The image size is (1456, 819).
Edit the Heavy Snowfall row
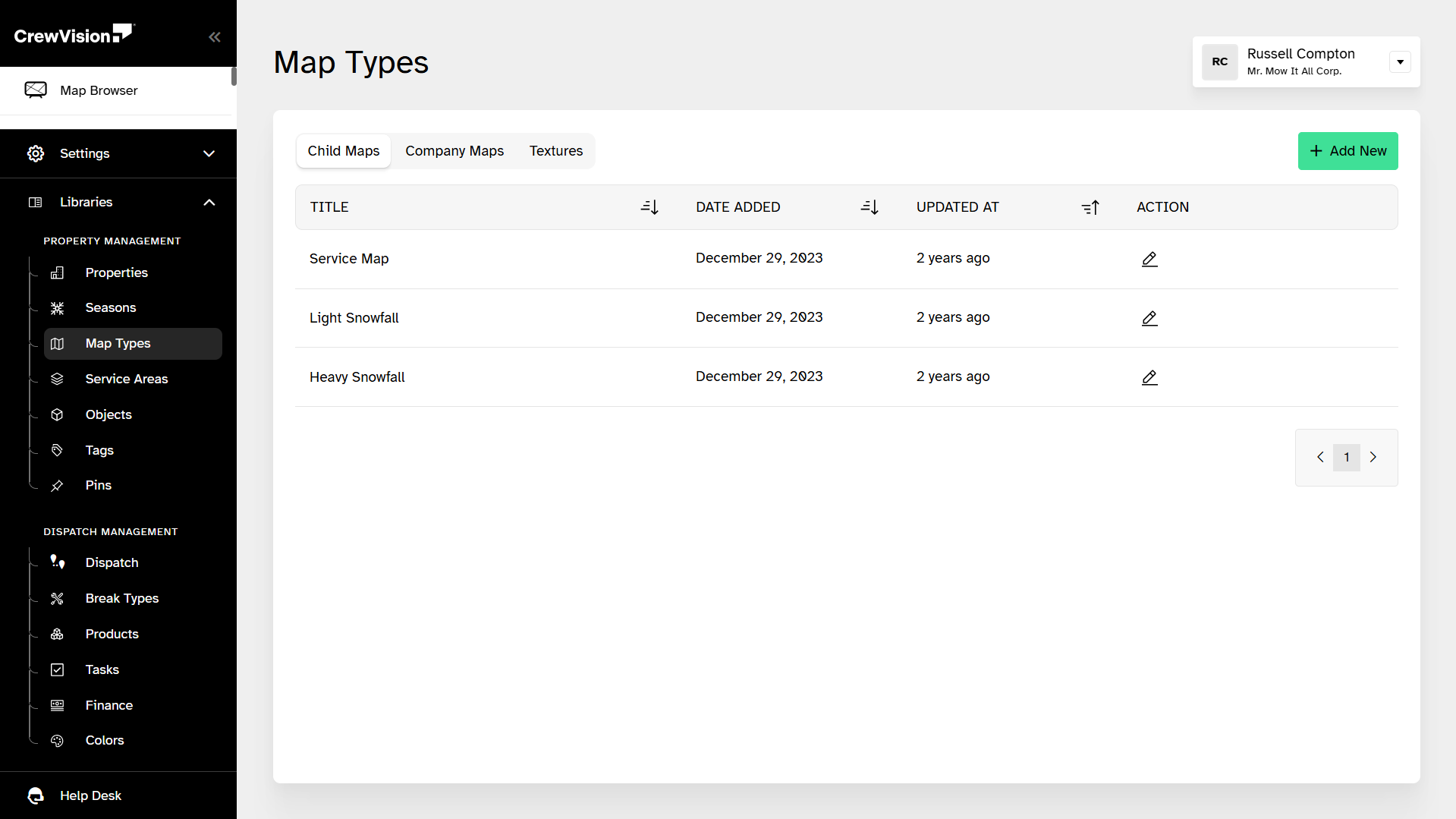point(1149,377)
